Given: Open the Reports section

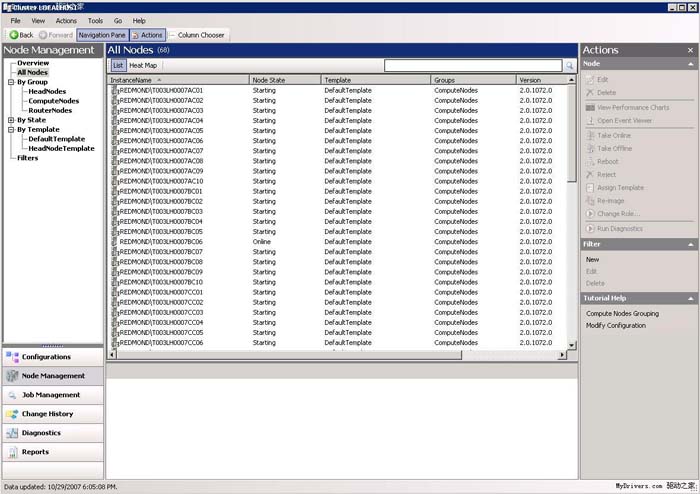Looking at the screenshot, I should pyautogui.click(x=35, y=452).
